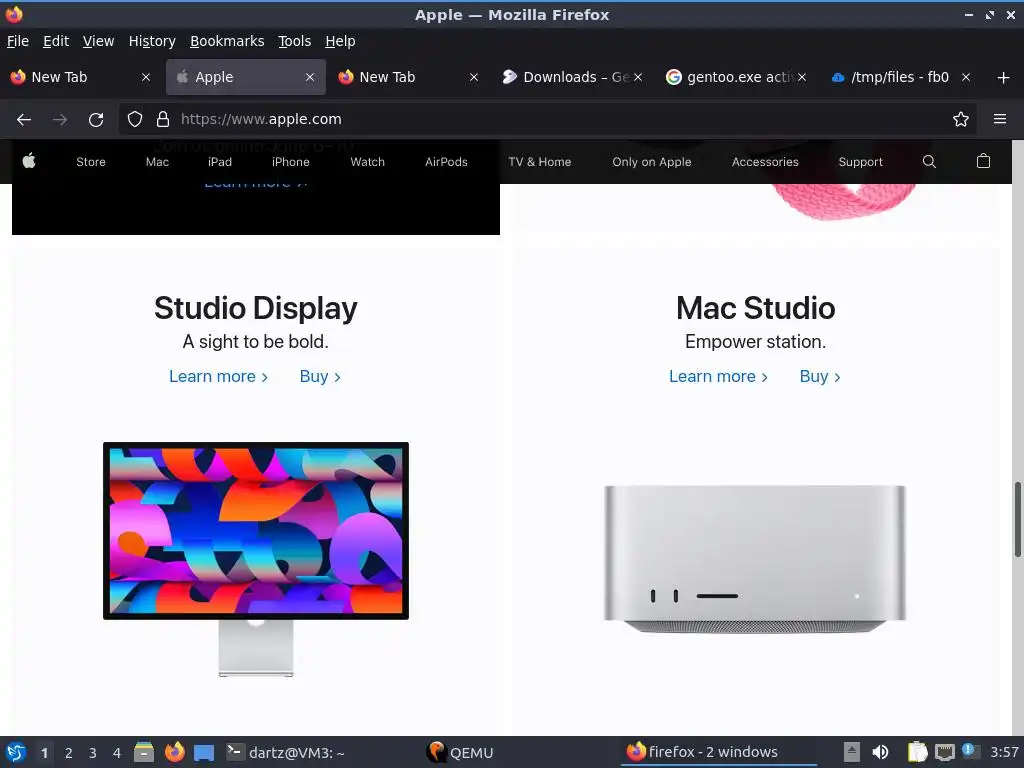Screen dimensions: 1024x768
Task: Close the Downloads tab
Action: (638, 77)
